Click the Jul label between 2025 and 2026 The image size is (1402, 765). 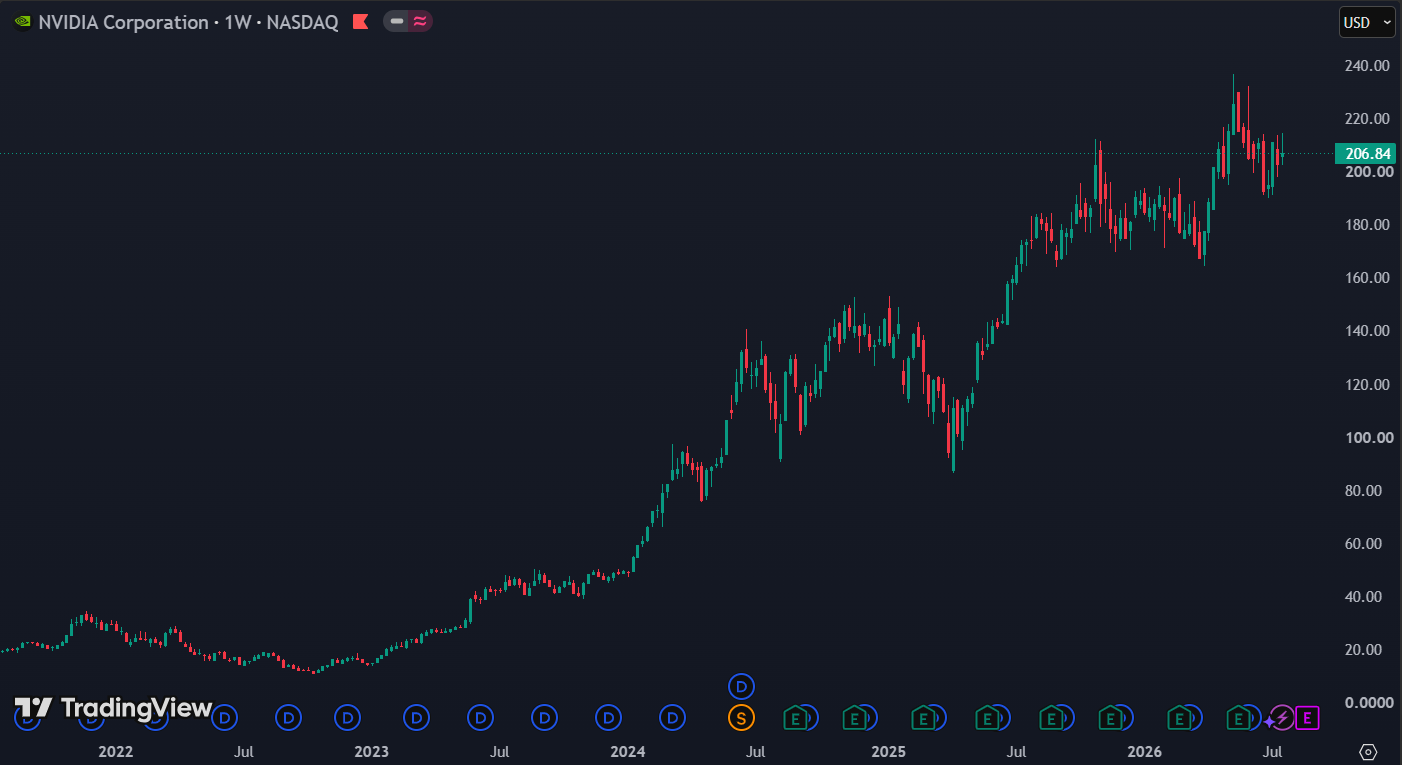(x=1016, y=751)
